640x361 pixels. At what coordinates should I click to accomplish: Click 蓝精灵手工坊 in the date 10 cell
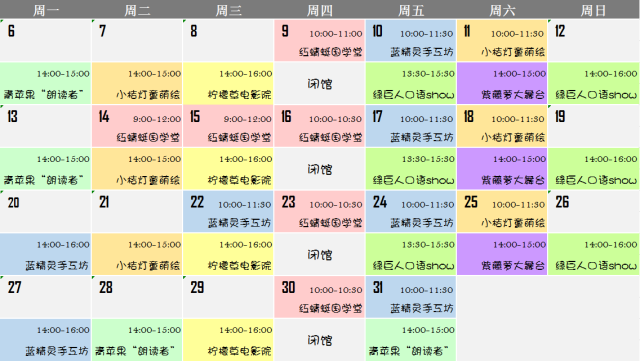[x=422, y=52]
